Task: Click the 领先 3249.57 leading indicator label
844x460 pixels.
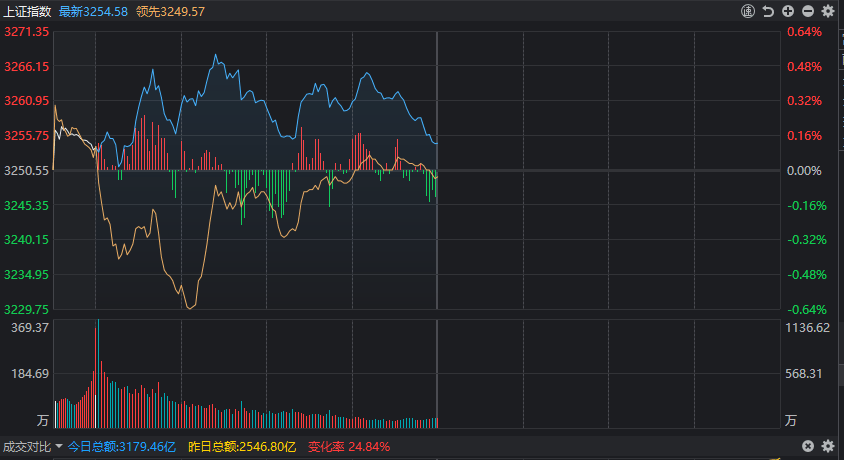Action: tap(170, 11)
